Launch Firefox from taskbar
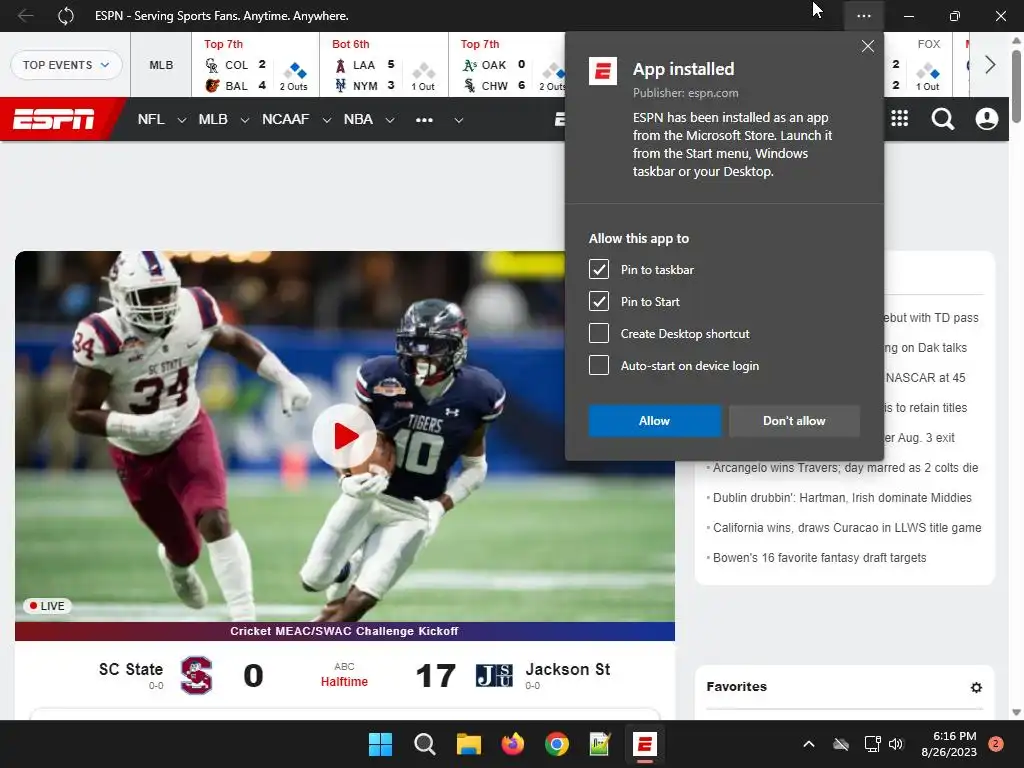The image size is (1024, 768). click(x=513, y=744)
